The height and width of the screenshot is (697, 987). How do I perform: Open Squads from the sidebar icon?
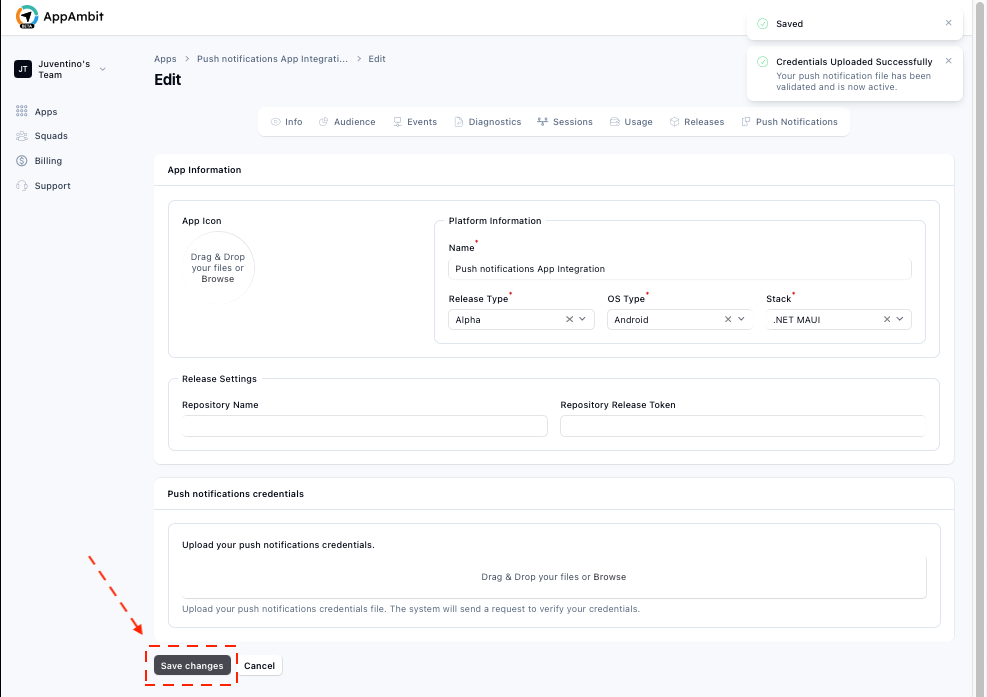click(x=22, y=136)
